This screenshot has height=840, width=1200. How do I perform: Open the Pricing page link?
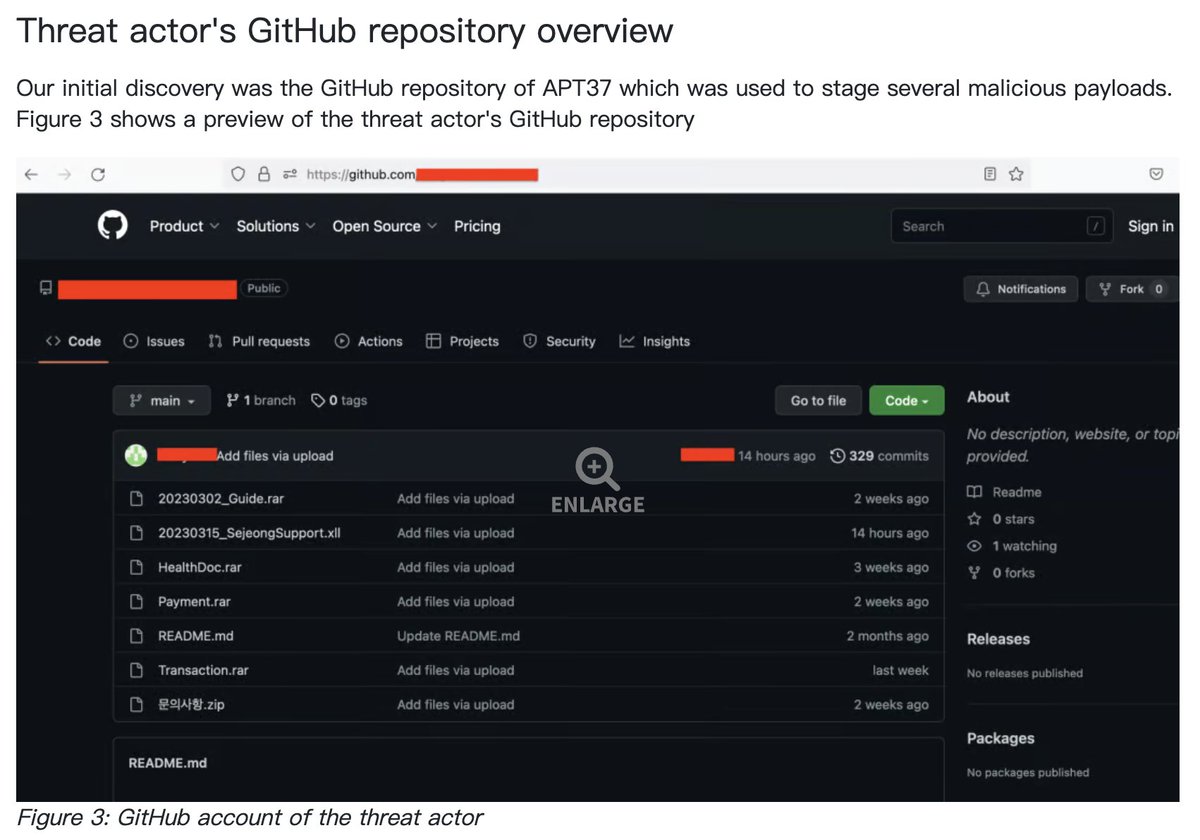(x=477, y=226)
